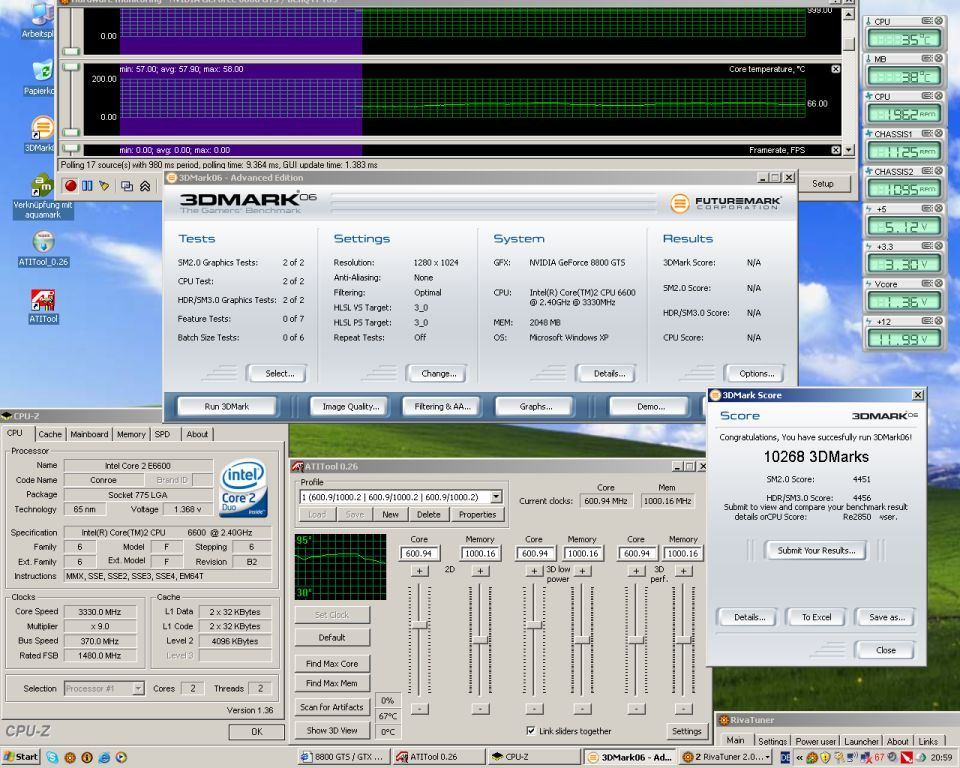Expand hidden tray icons with the chevron

tap(800, 758)
